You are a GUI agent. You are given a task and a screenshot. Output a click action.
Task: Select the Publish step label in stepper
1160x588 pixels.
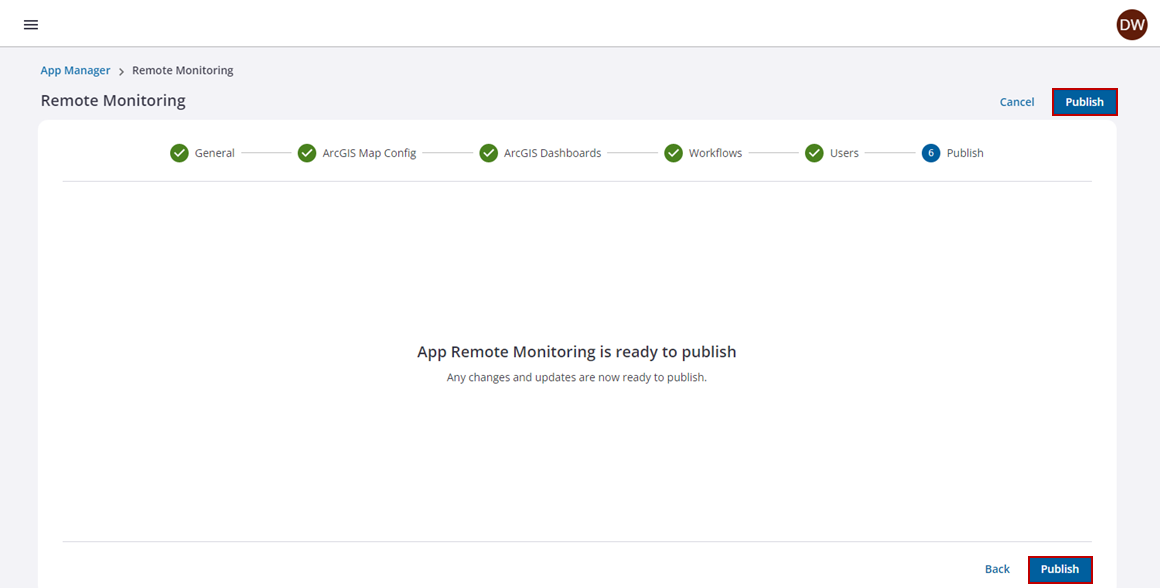point(965,153)
